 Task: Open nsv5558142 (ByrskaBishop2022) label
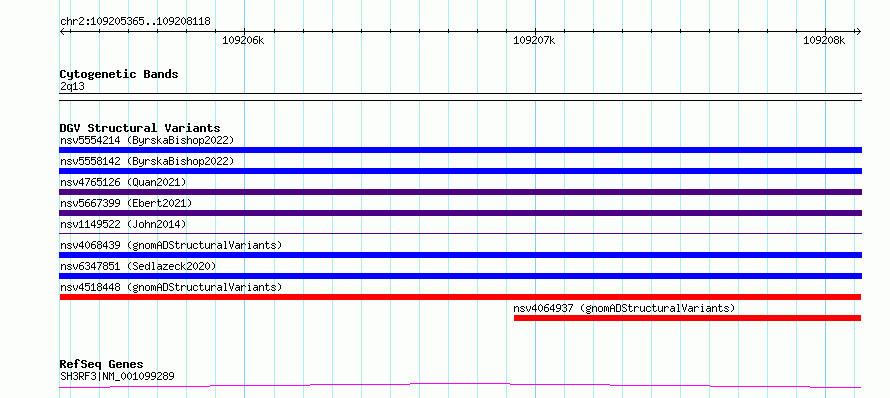coord(147,161)
